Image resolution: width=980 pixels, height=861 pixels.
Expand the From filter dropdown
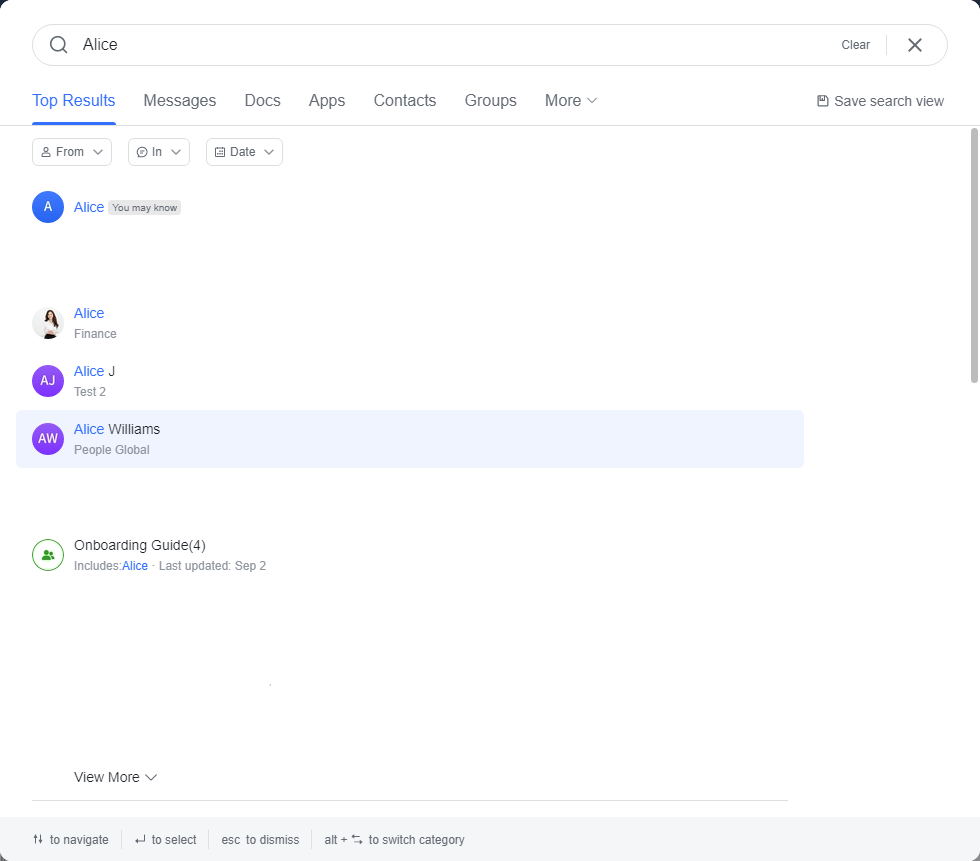click(x=73, y=152)
